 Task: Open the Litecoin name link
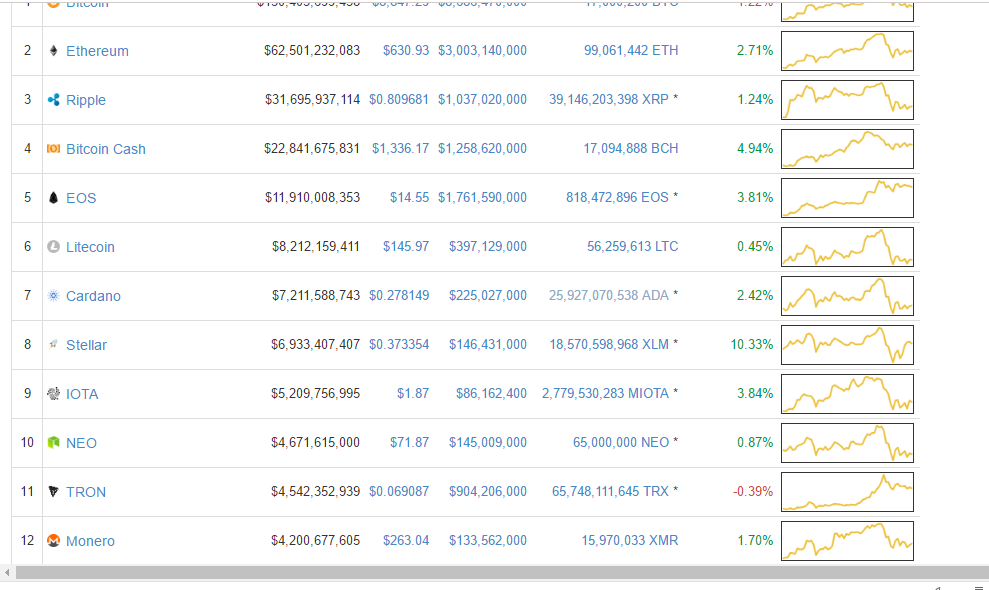tap(90, 247)
